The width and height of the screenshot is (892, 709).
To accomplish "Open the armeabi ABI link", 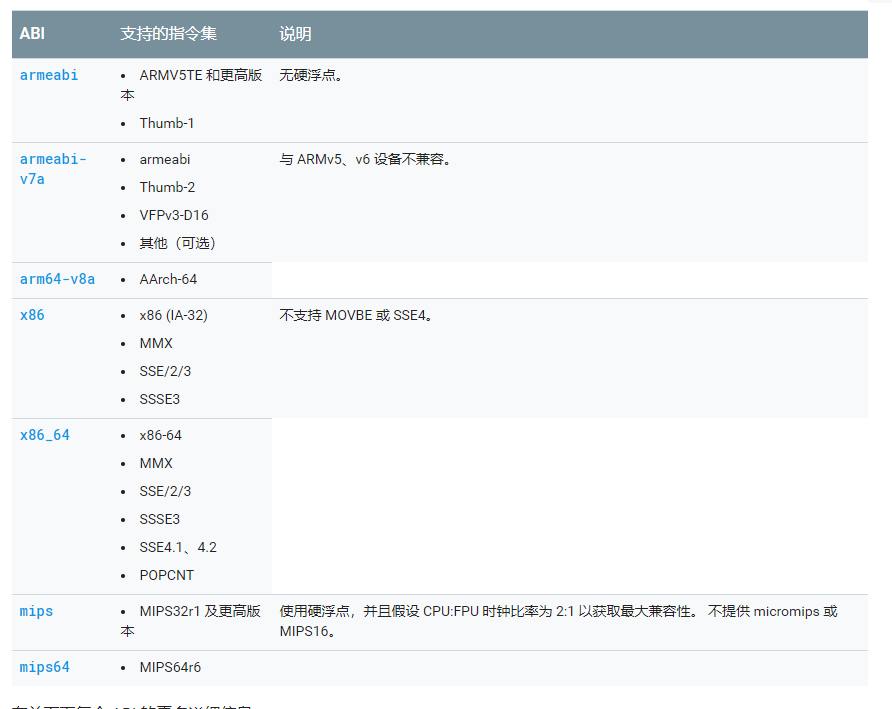I will (x=49, y=75).
